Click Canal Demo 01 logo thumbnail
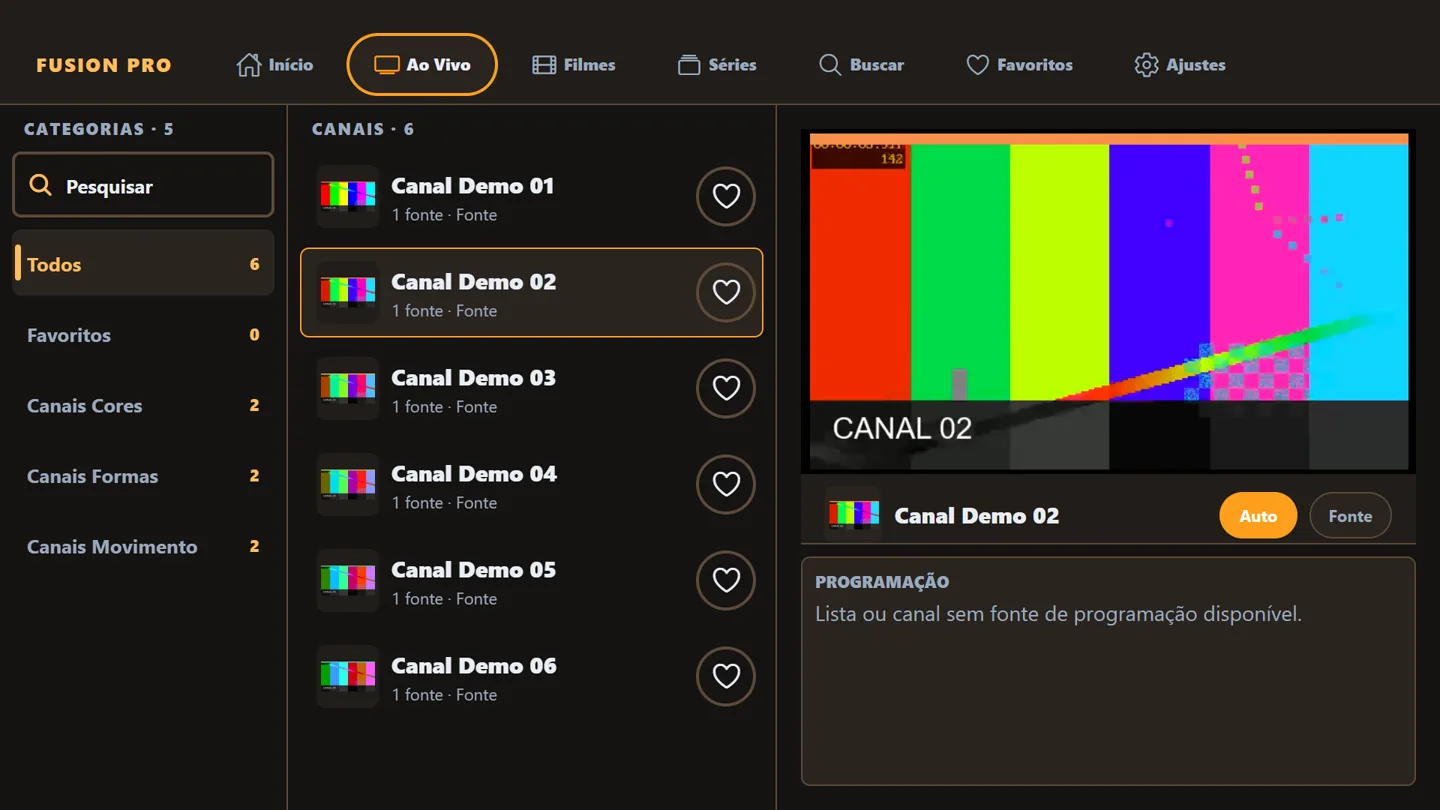1440x810 pixels. pos(348,196)
